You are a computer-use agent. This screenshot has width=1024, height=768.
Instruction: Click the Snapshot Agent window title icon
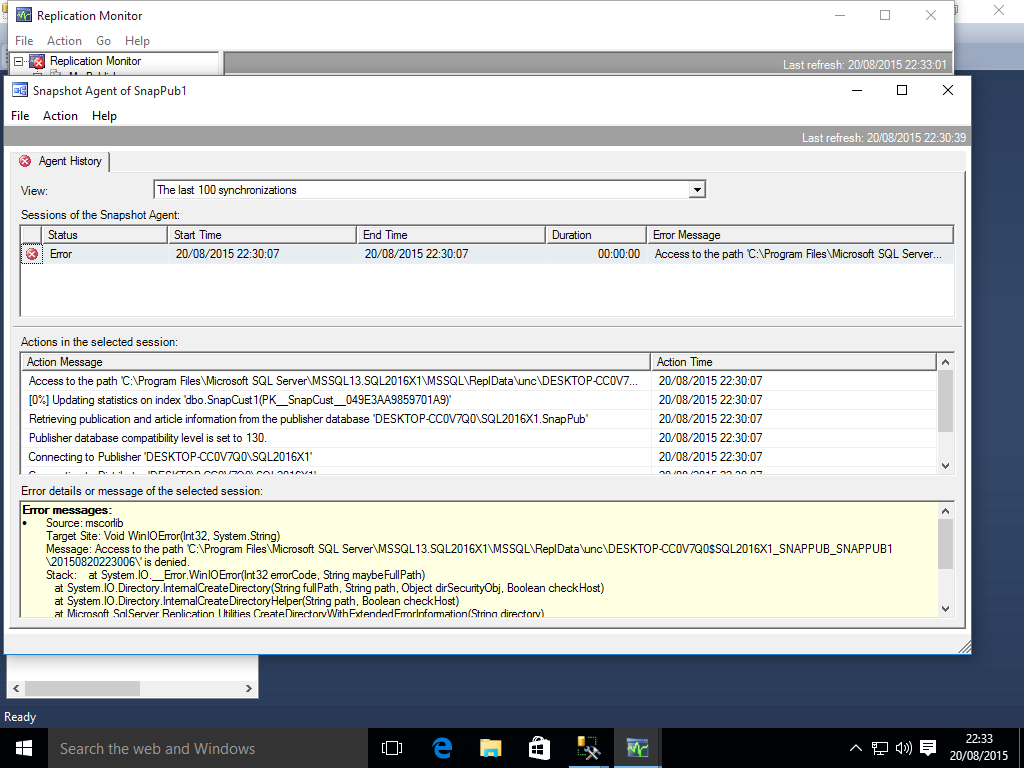tap(19, 90)
